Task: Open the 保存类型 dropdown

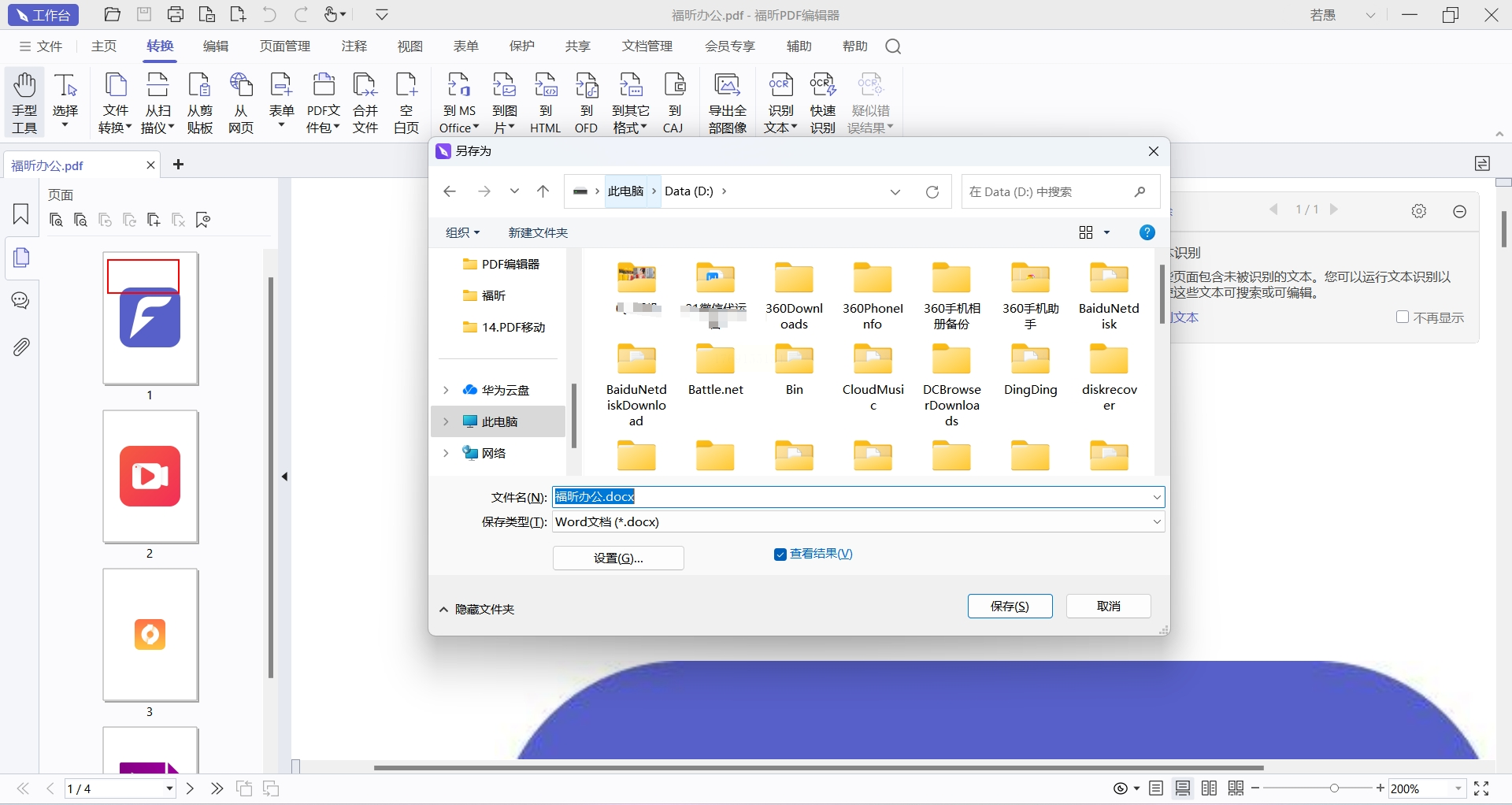Action: click(x=1157, y=521)
